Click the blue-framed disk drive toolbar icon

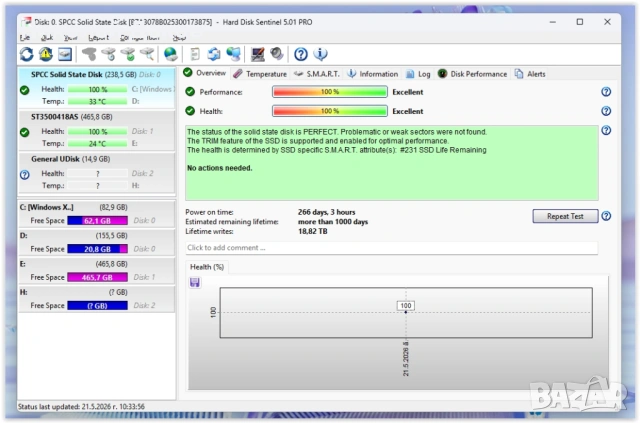65,54
